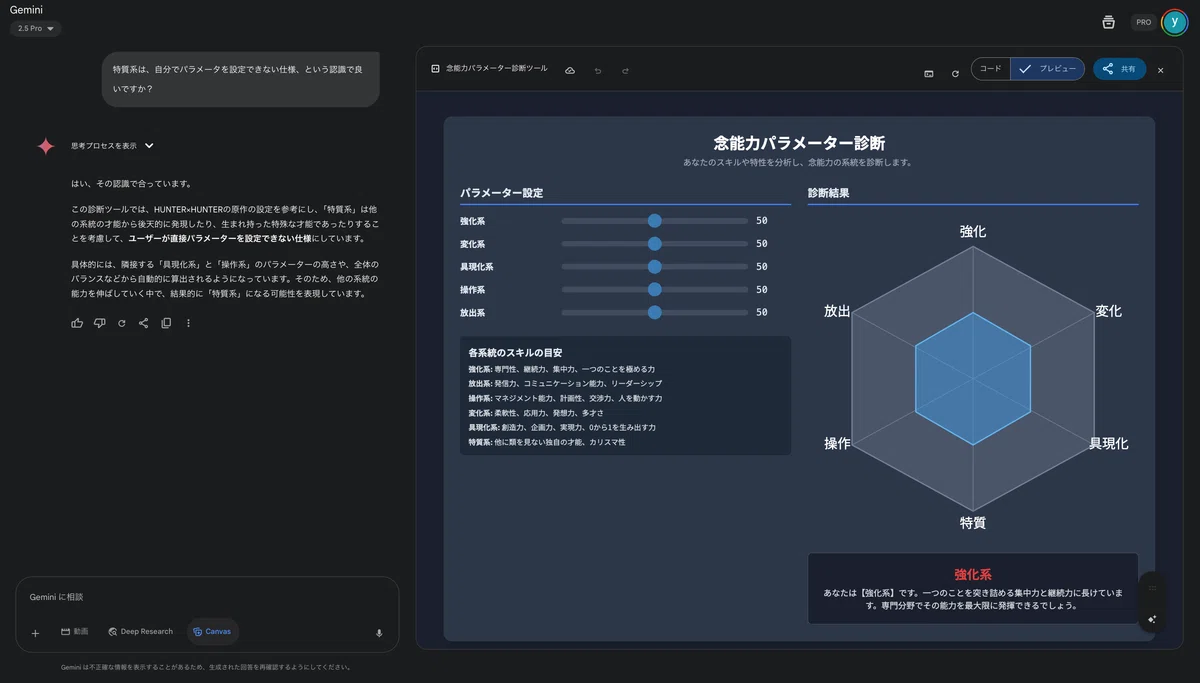Click the user message bubble about 特質系
The height and width of the screenshot is (683, 1200).
click(x=240, y=79)
